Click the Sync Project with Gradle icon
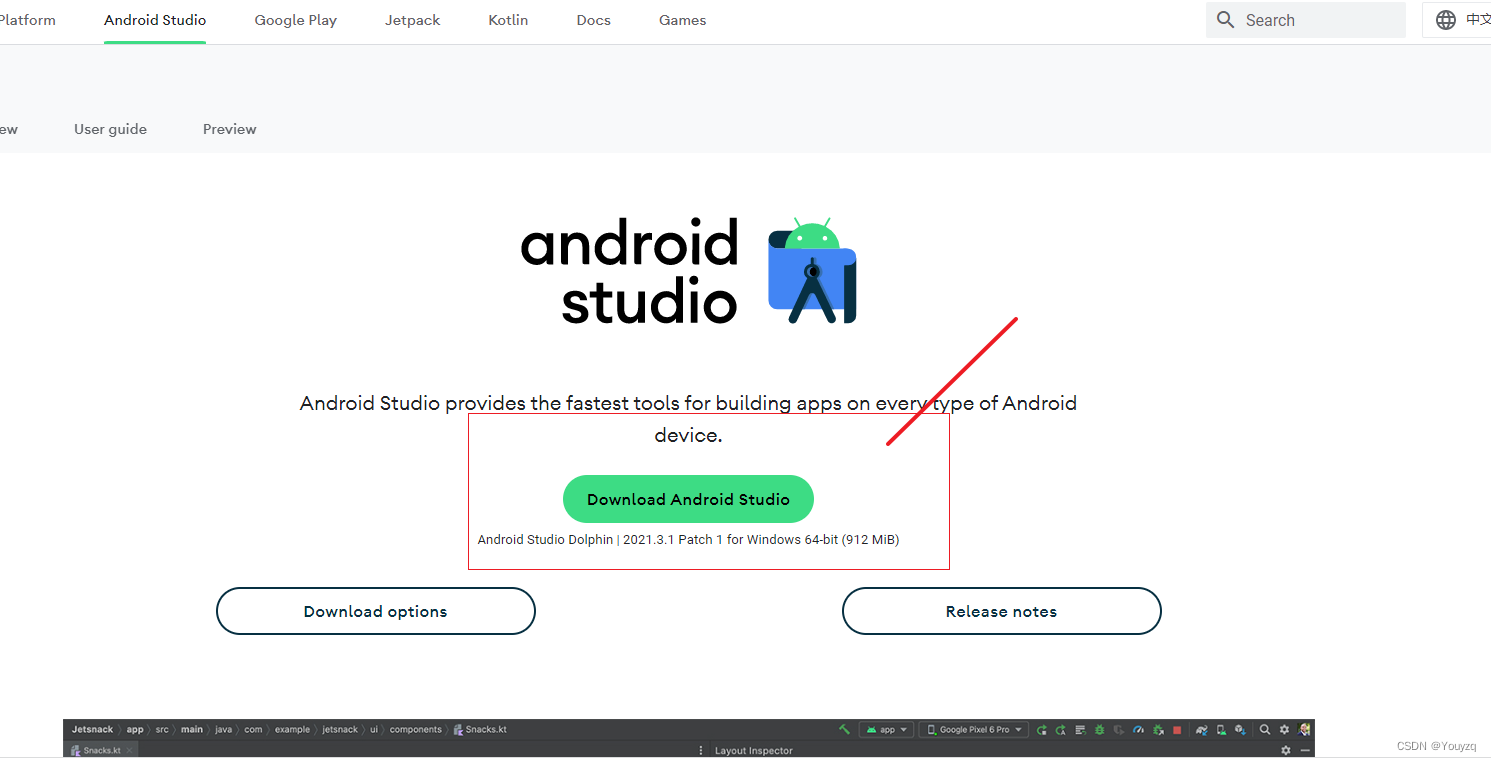Screen dimensions: 1491x762 [x=1201, y=730]
